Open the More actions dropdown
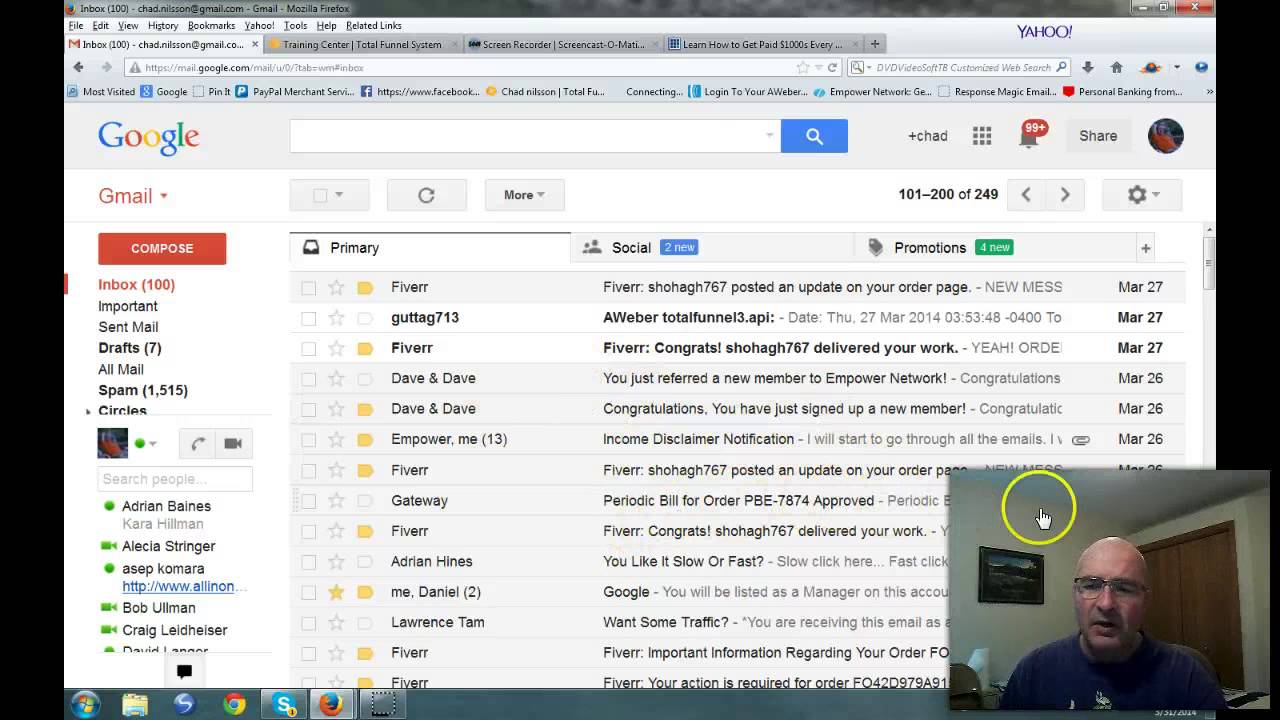The image size is (1280, 720). (524, 195)
